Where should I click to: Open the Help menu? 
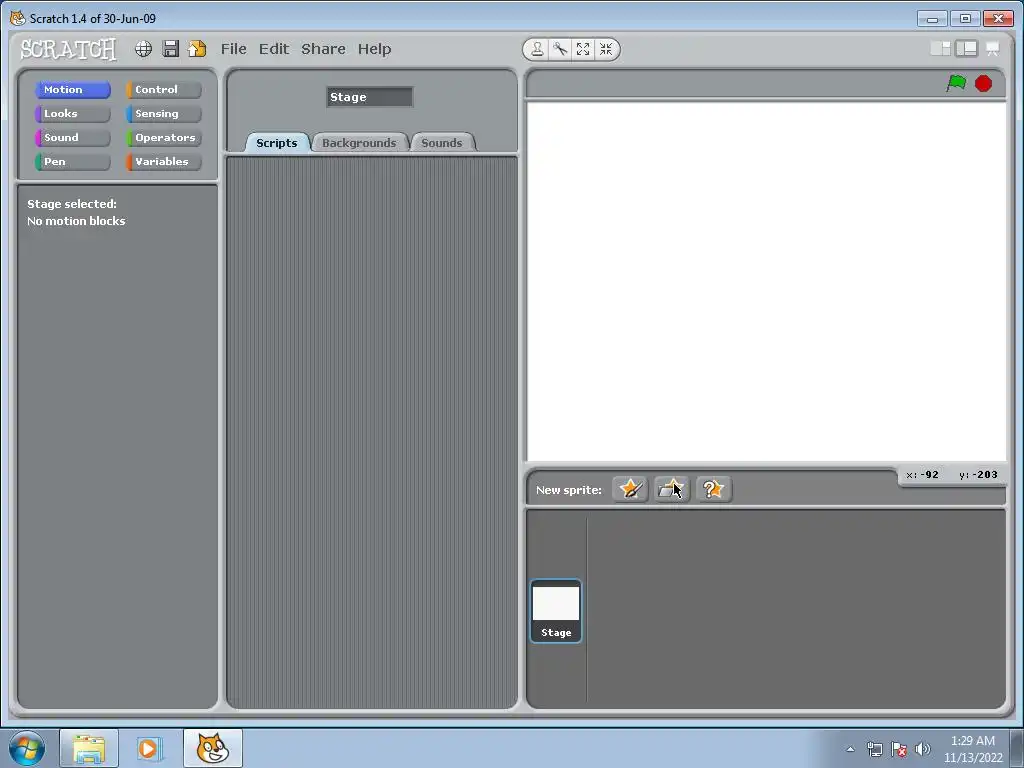(374, 49)
